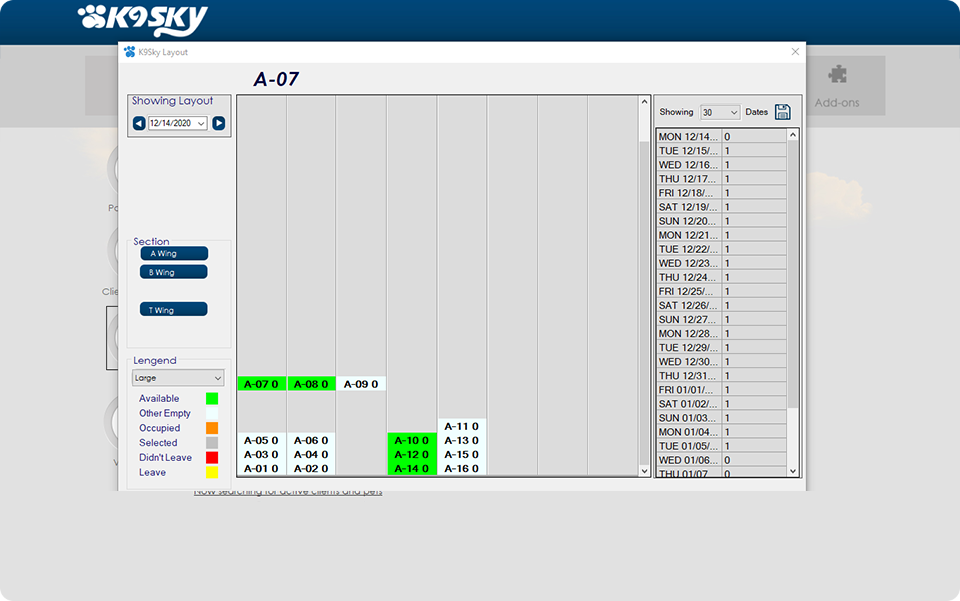Click the Didn't Leave legend label
Screen dimensions: 960x601
[x=165, y=457]
